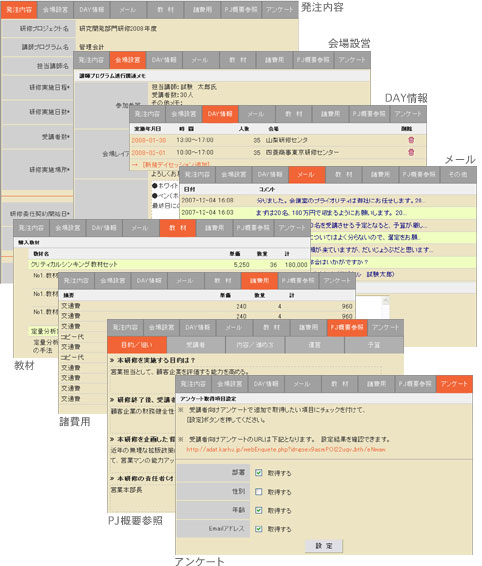Select 諸費用 tab in the メール window
The height and width of the screenshot is (566, 482).
[x=380, y=175]
